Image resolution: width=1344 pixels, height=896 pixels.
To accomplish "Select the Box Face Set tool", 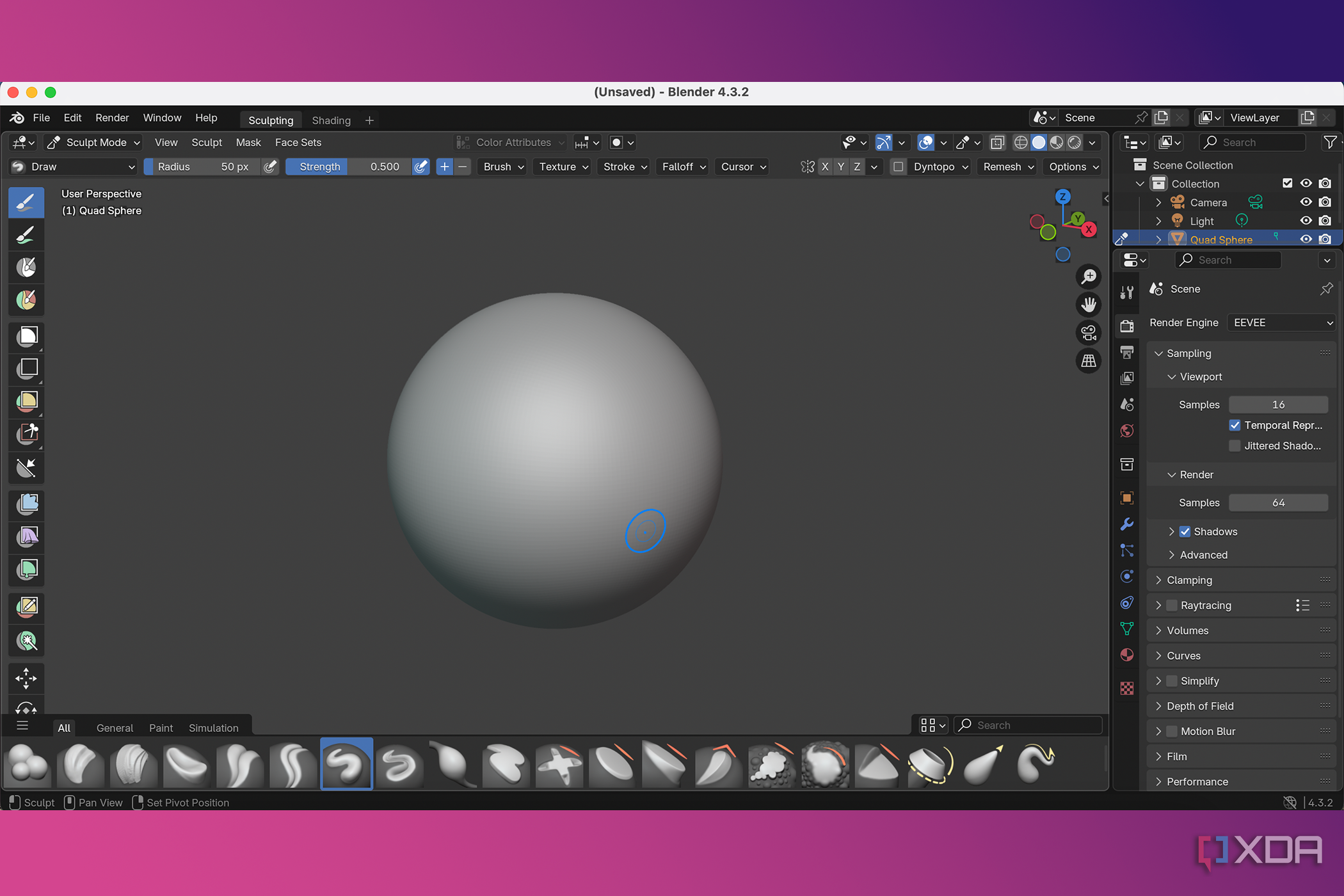I will click(26, 402).
